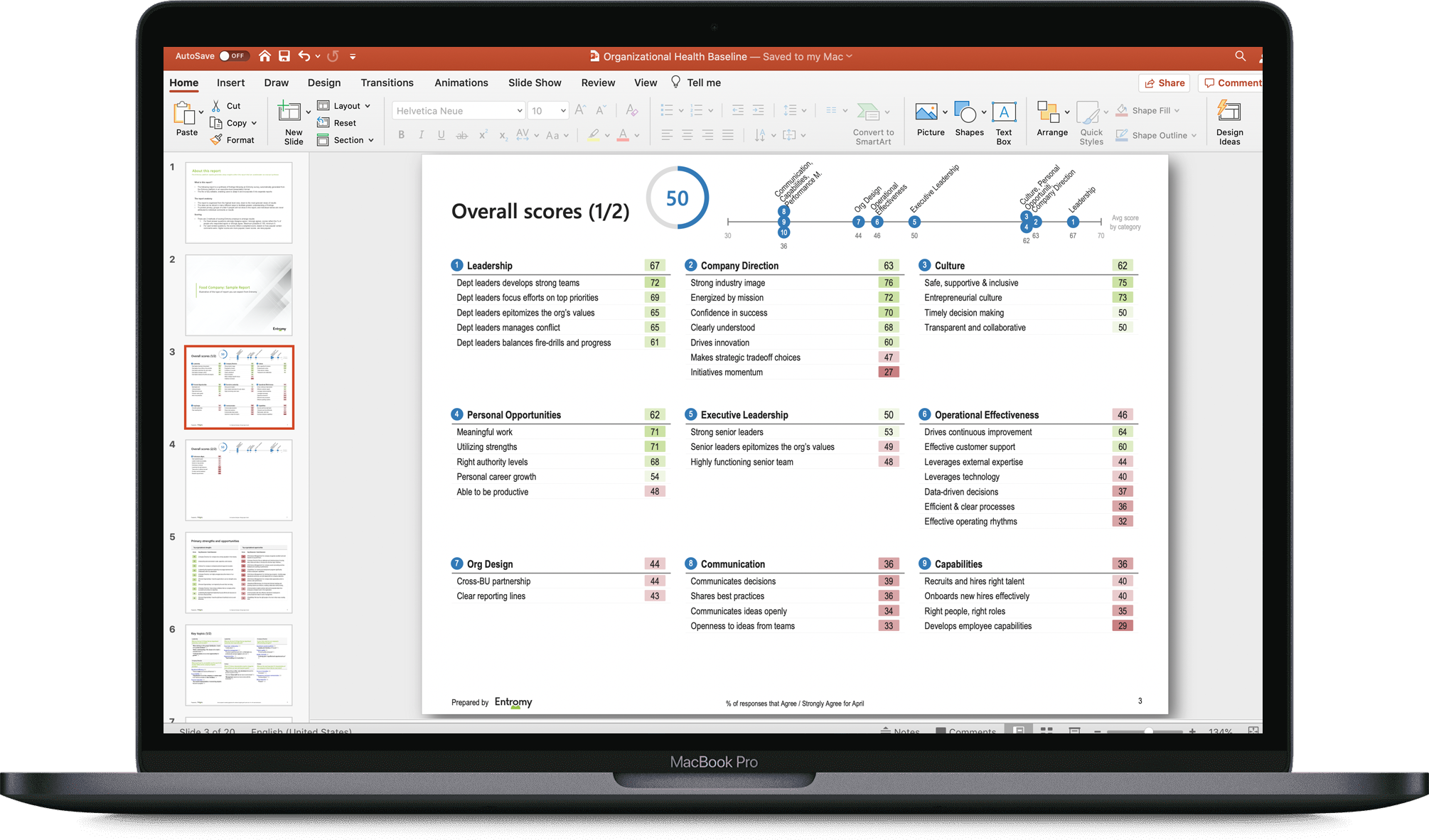Toggle Bold formatting button
Viewport: 1429px width, 840px height.
(402, 135)
